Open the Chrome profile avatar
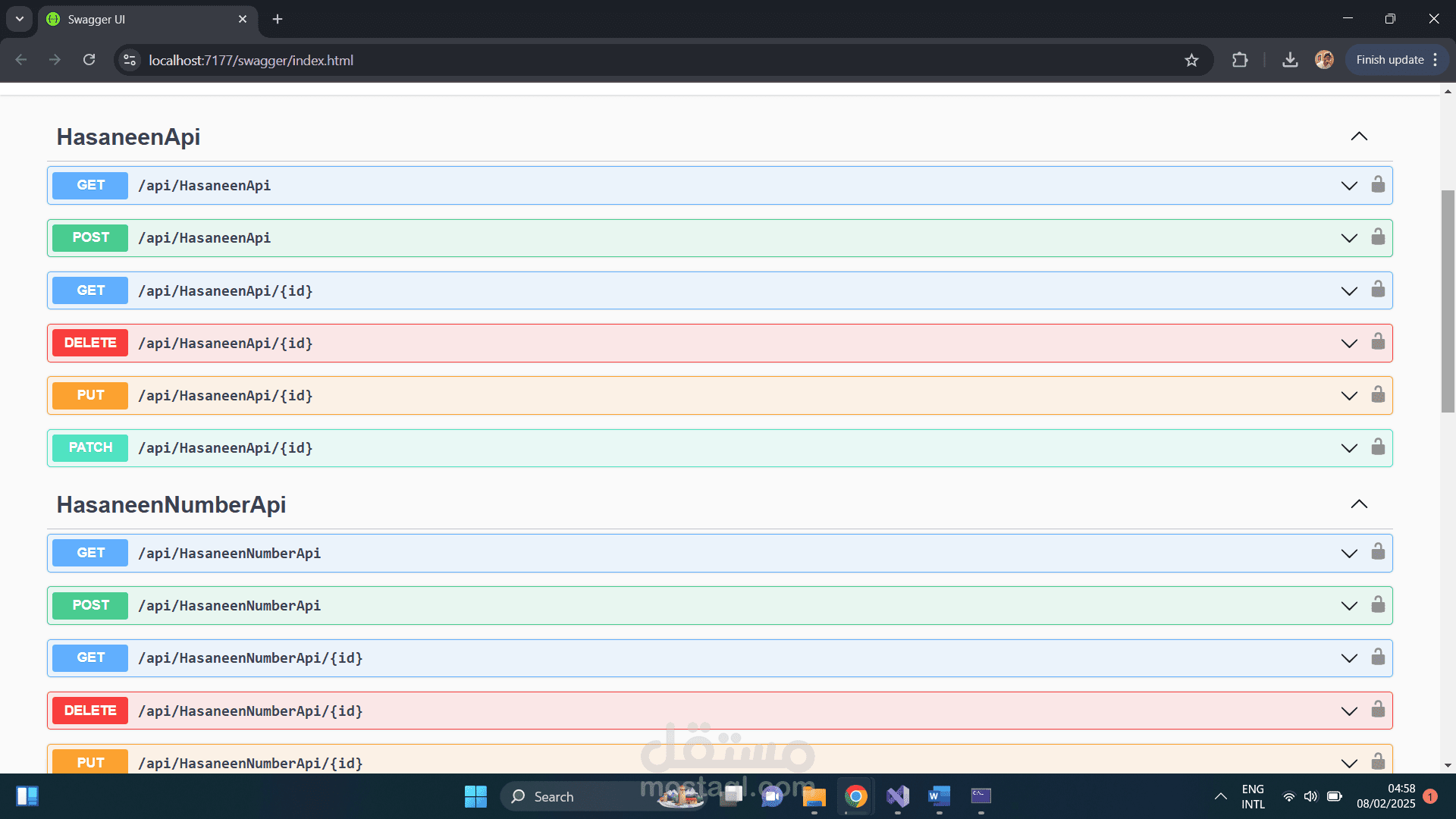The image size is (1456, 819). click(1324, 60)
